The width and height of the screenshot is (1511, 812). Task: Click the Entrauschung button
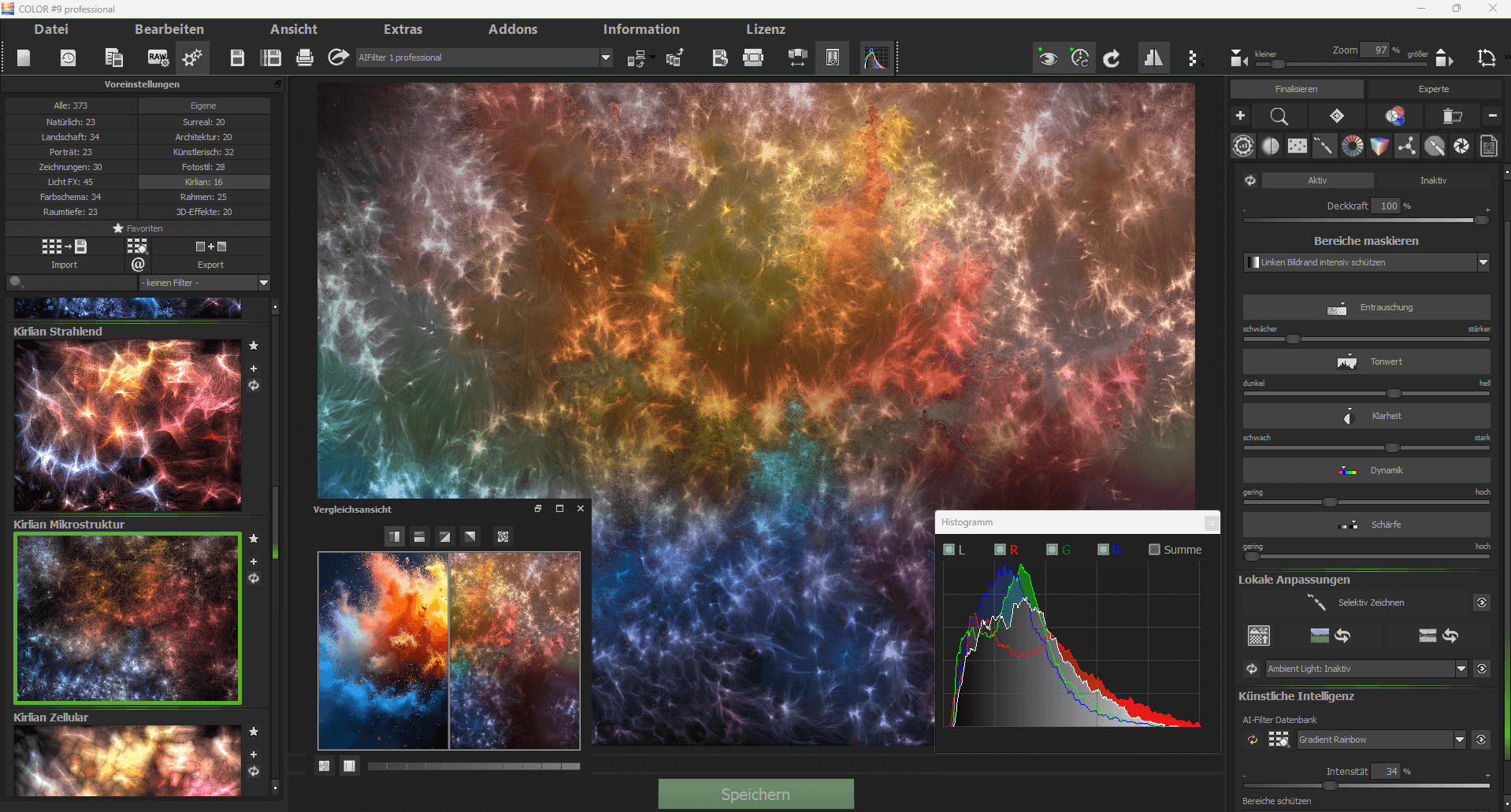tap(1366, 307)
